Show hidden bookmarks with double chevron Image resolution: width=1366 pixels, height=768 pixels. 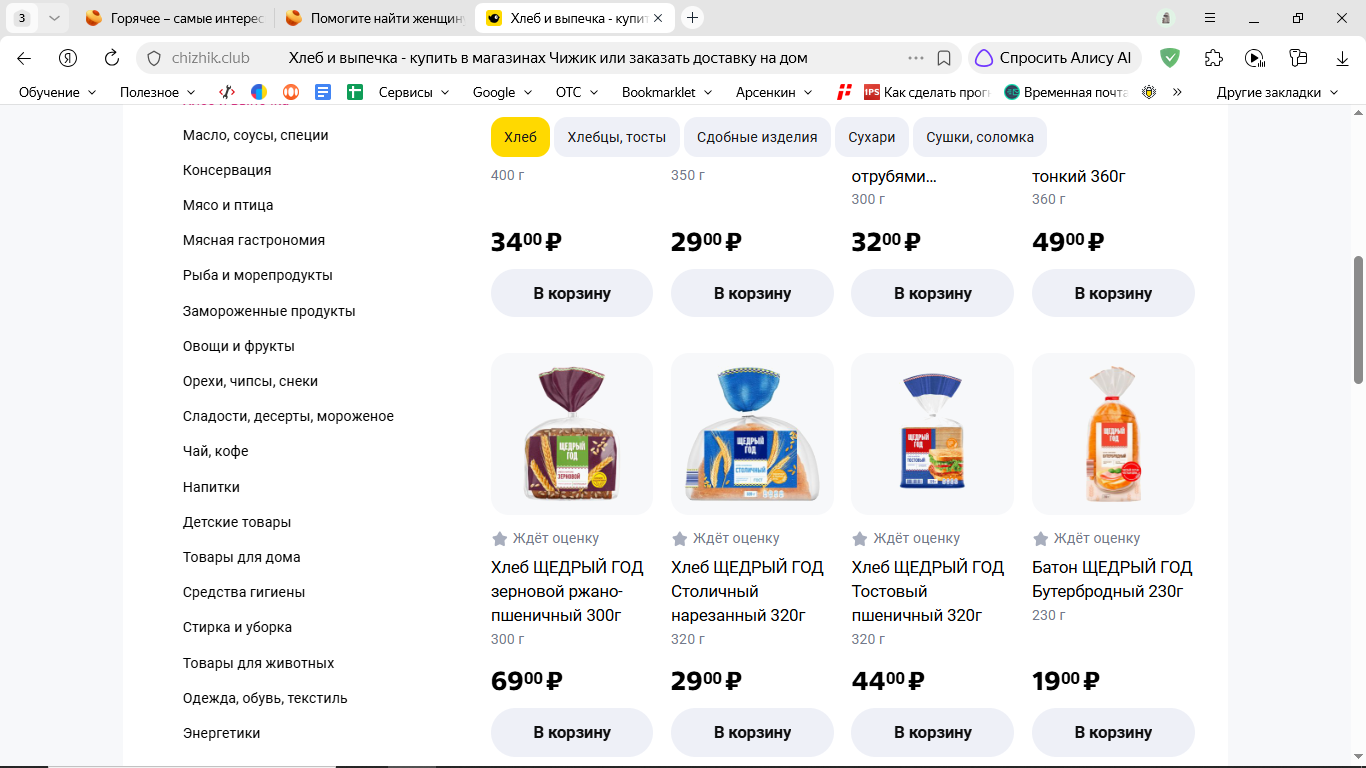tap(1177, 92)
